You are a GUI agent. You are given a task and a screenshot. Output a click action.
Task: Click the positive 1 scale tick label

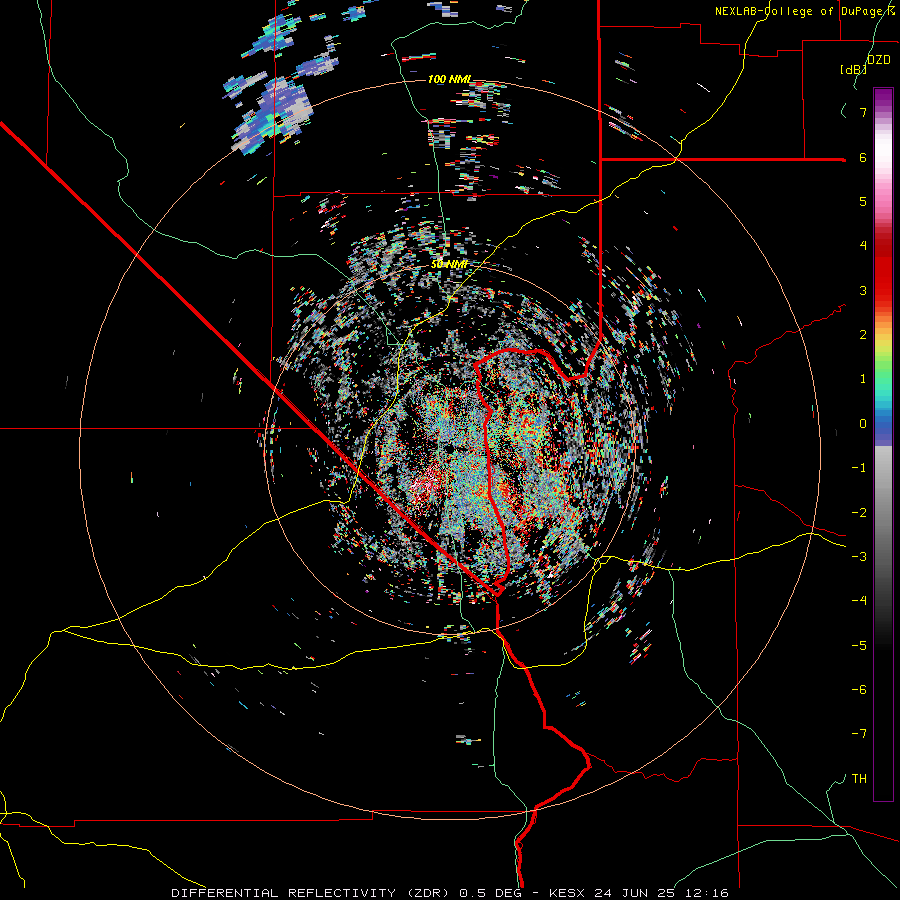[x=863, y=379]
